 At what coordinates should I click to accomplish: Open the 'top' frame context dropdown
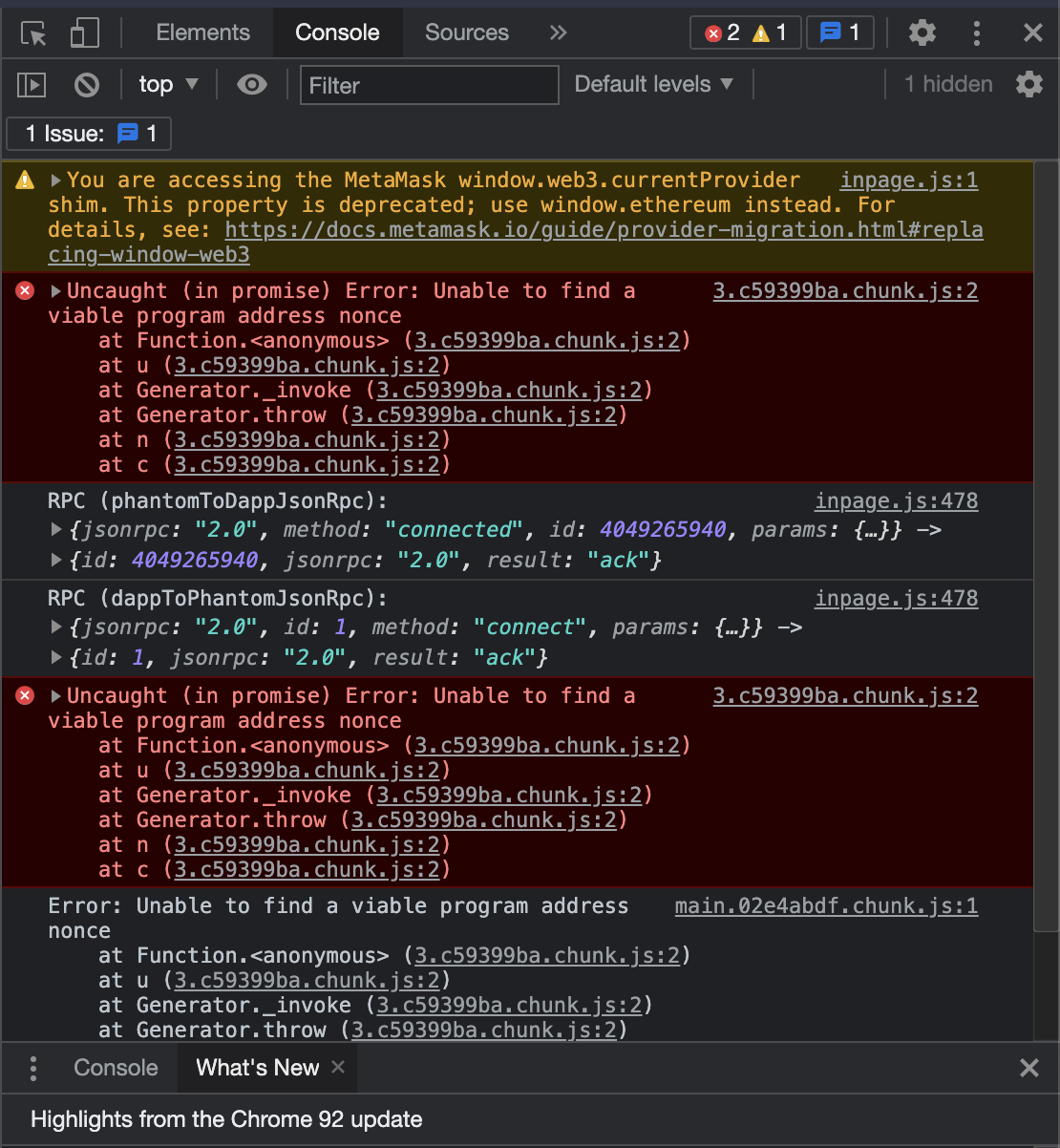click(x=168, y=85)
